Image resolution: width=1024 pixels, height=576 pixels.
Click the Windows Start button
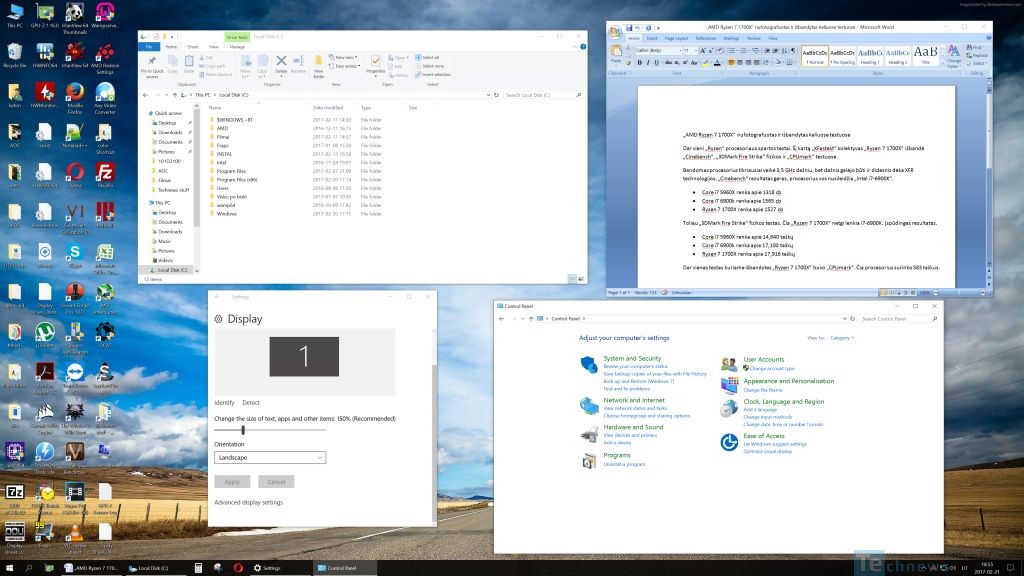(9, 568)
